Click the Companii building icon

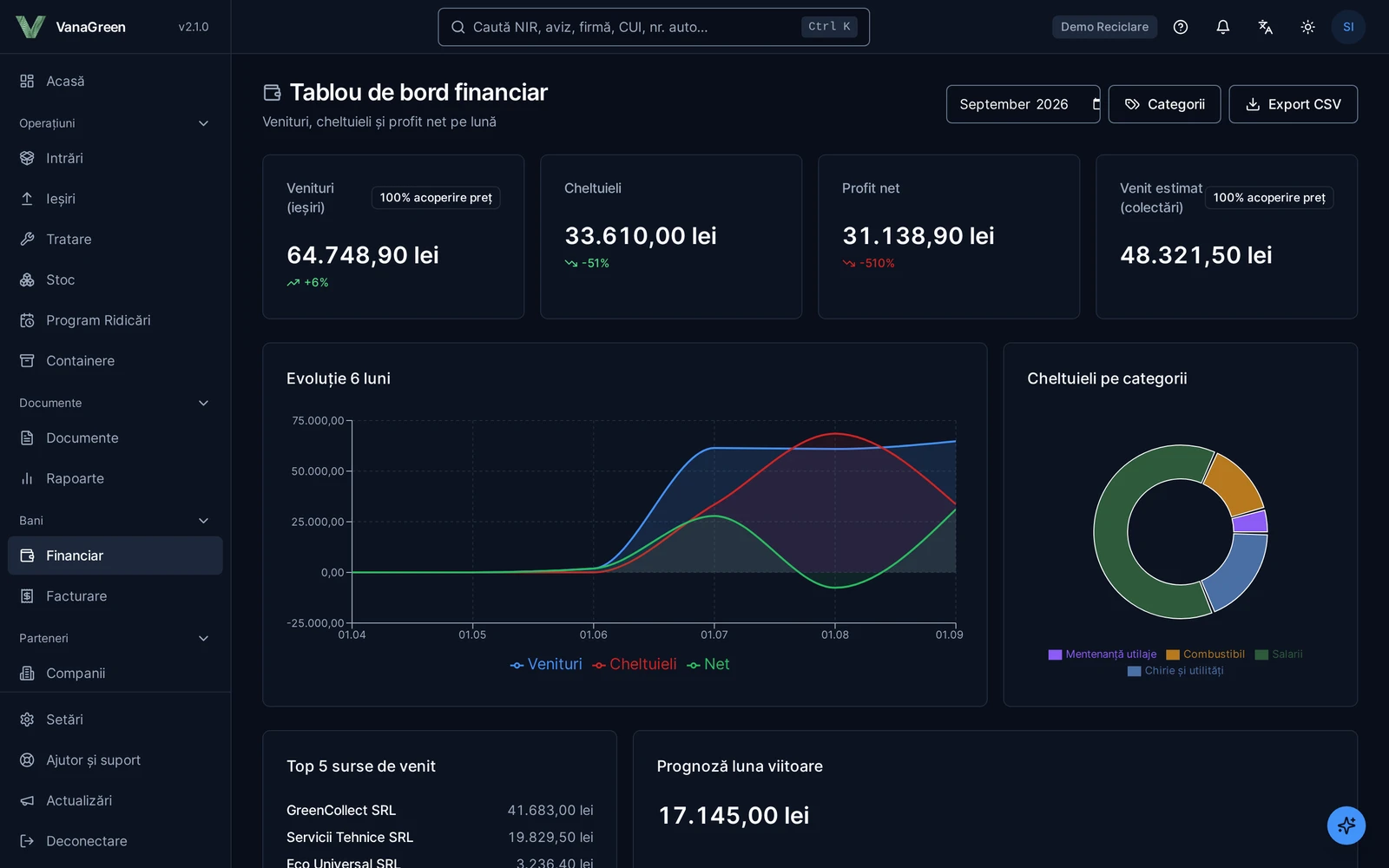click(27, 674)
